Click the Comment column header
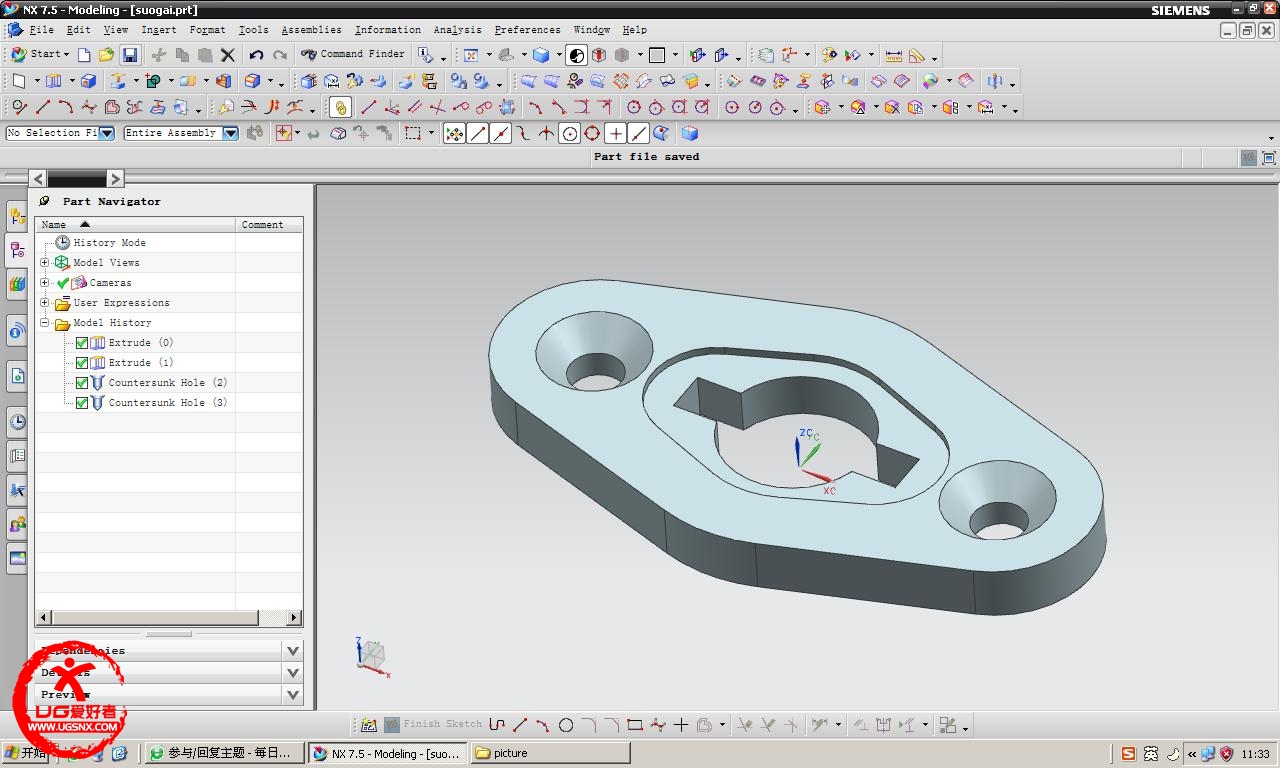This screenshot has width=1280, height=768. click(x=269, y=225)
